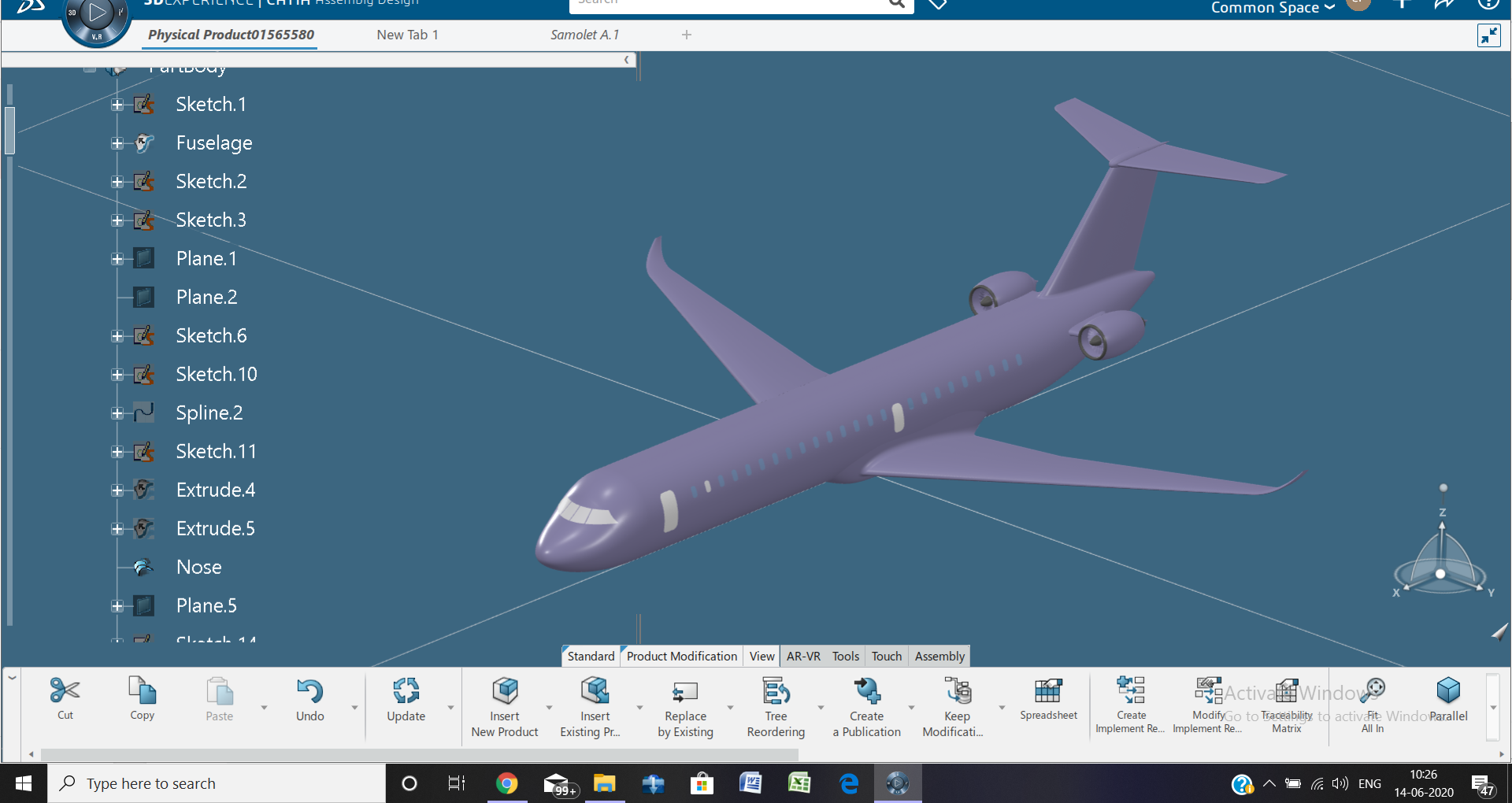1512x803 pixels.
Task: Open the Standard toolbar tab
Action: (x=591, y=656)
